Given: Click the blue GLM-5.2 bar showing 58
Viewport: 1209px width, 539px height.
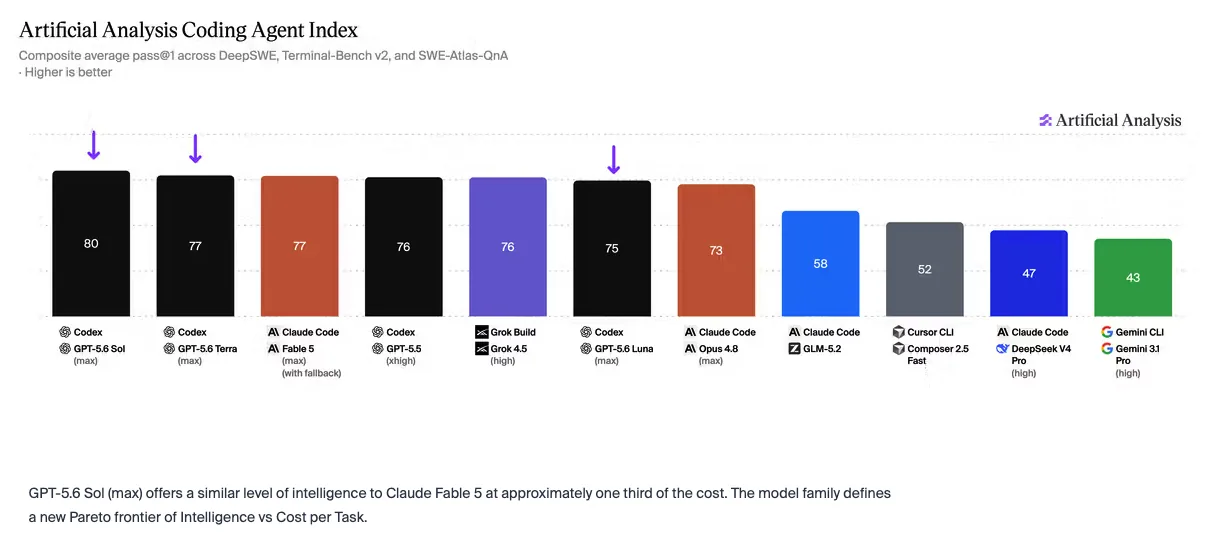Looking at the screenshot, I should tap(820, 264).
